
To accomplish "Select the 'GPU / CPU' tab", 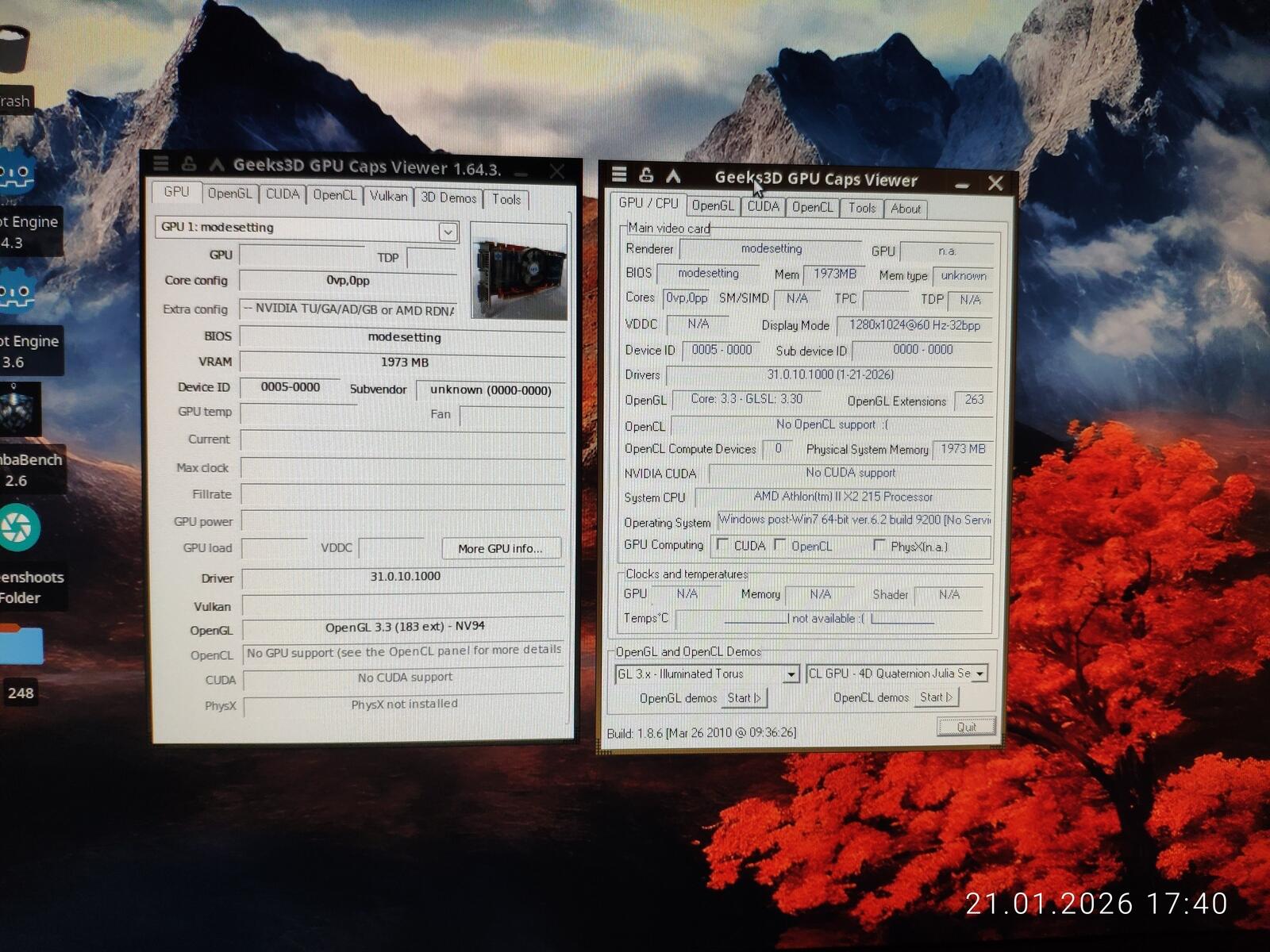I will [x=648, y=203].
